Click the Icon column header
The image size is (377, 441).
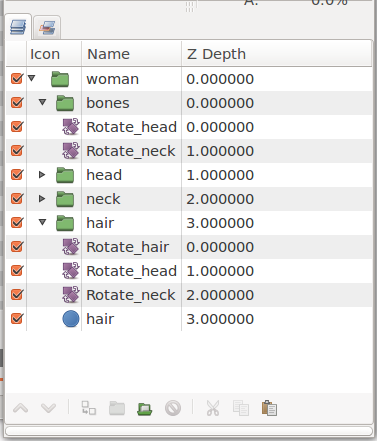point(54,54)
